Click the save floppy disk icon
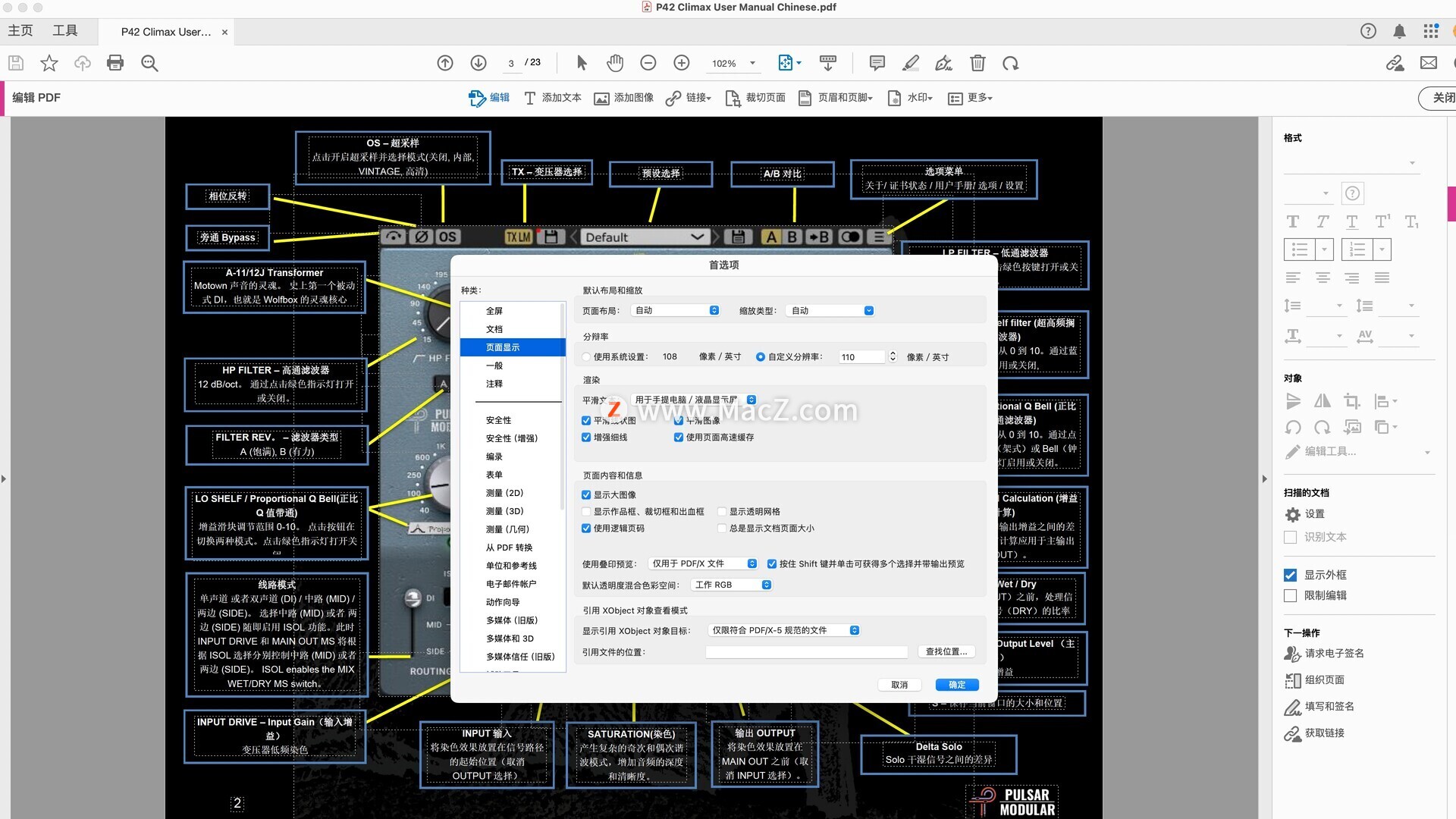 coord(16,63)
